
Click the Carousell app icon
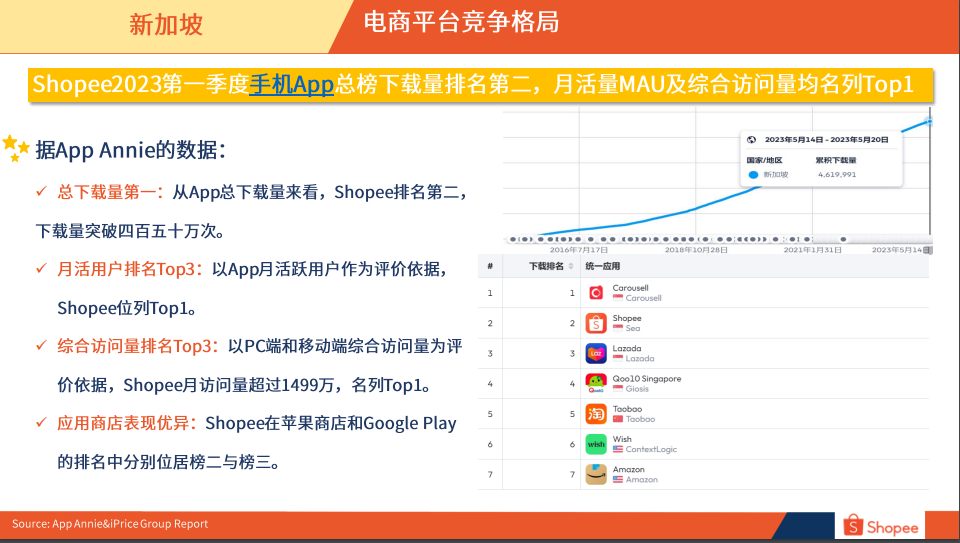tap(596, 293)
